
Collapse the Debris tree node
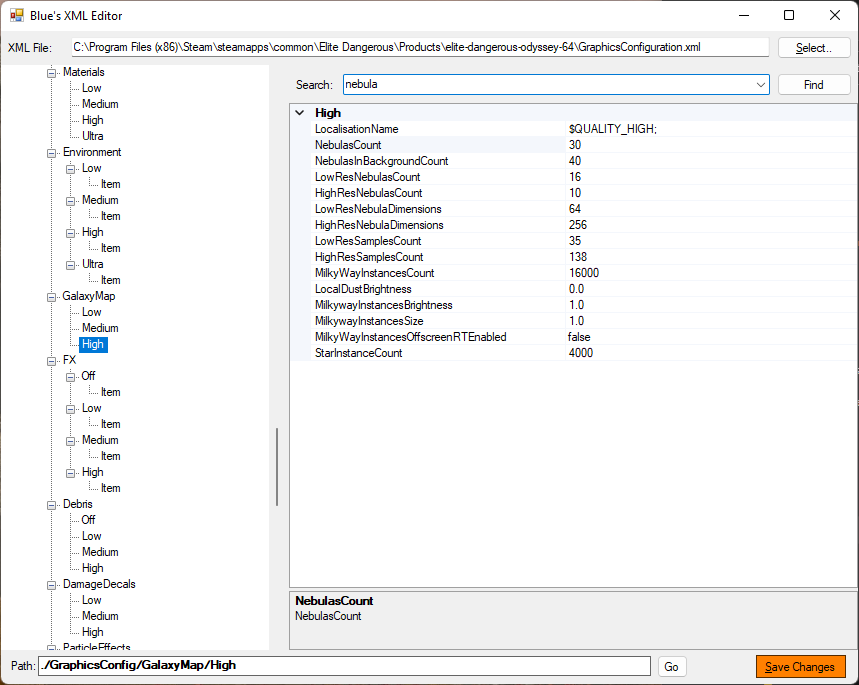click(51, 505)
